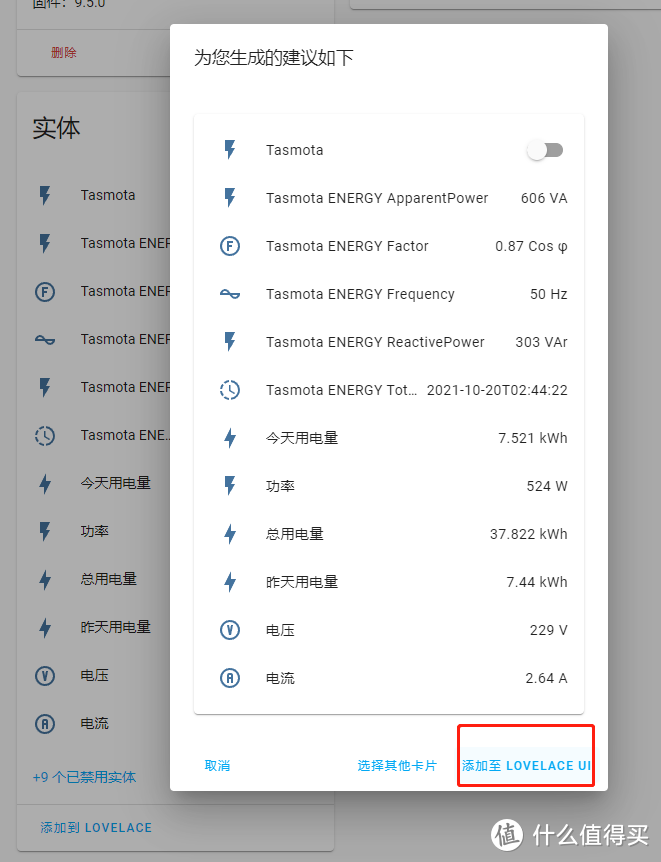Toggle the Tasmota switch in the dialog
This screenshot has height=862, width=661.
click(545, 150)
